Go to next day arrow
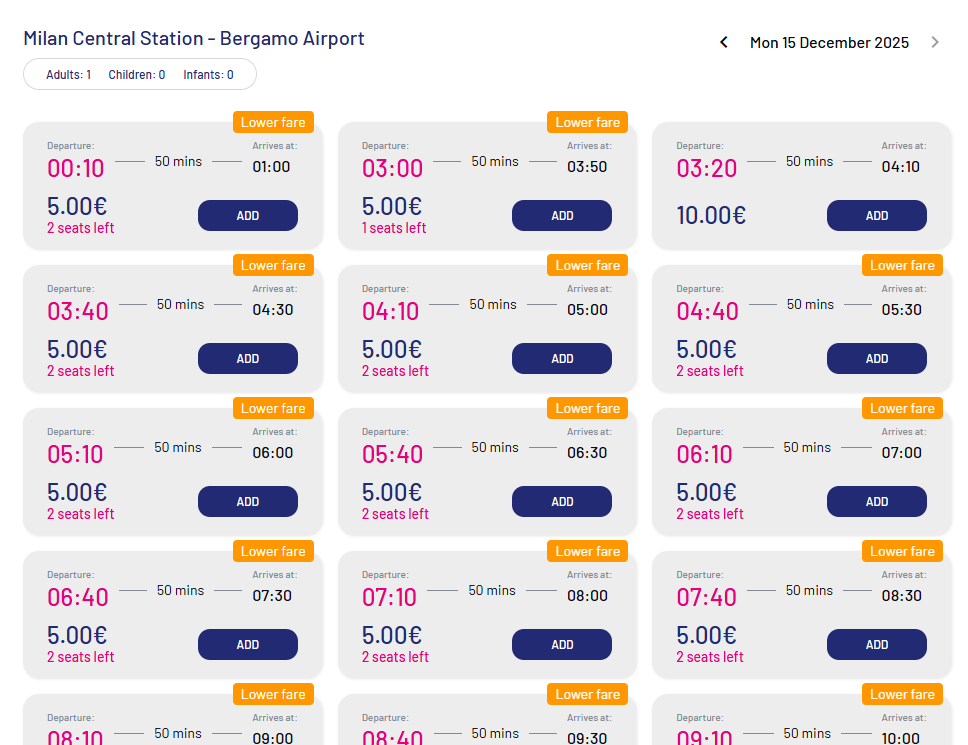 (x=935, y=42)
